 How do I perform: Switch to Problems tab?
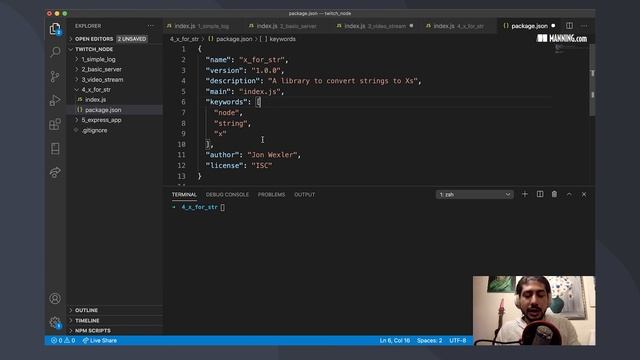pyautogui.click(x=271, y=195)
